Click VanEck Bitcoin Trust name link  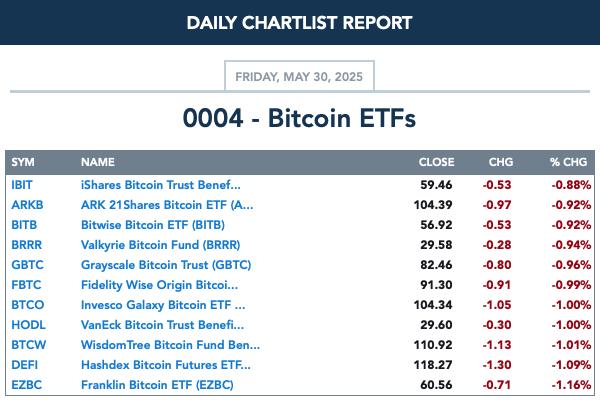coord(162,324)
